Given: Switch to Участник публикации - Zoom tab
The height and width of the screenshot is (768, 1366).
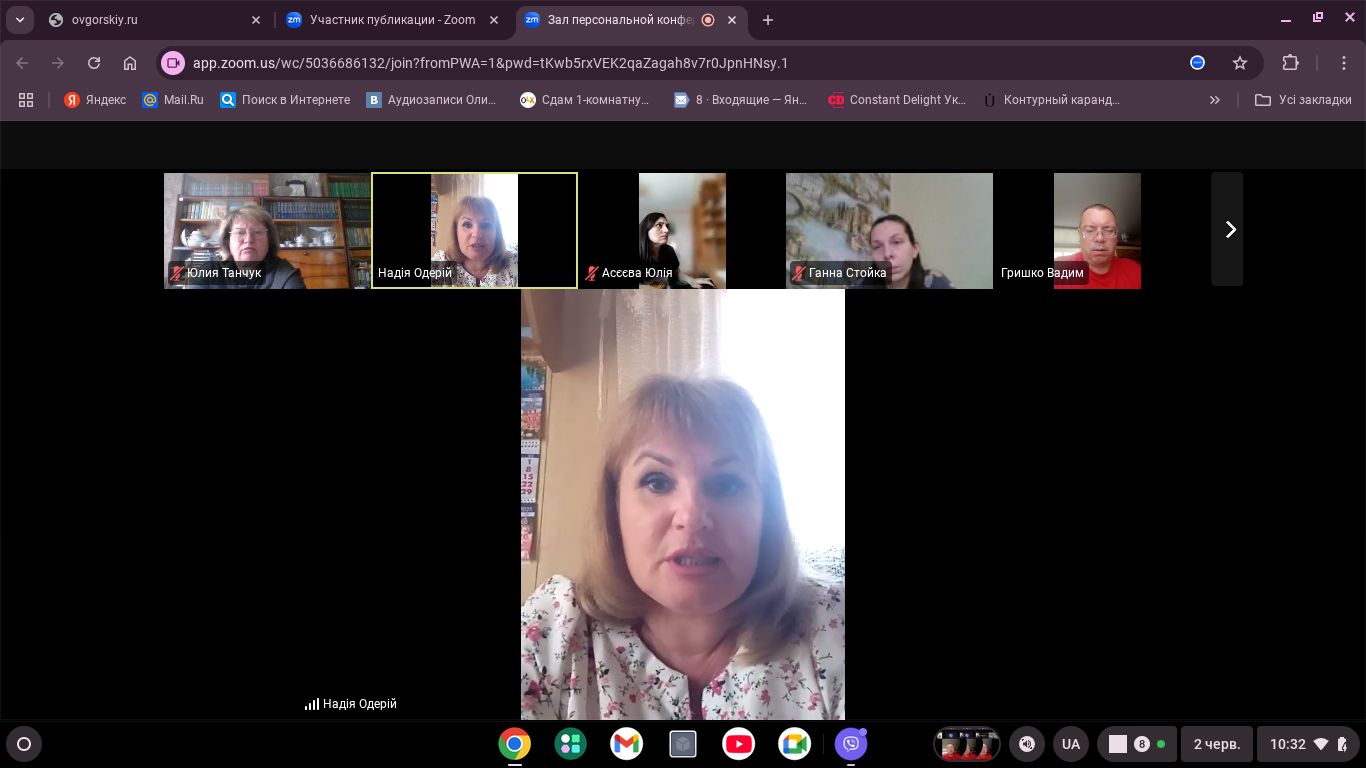Looking at the screenshot, I should click(394, 20).
